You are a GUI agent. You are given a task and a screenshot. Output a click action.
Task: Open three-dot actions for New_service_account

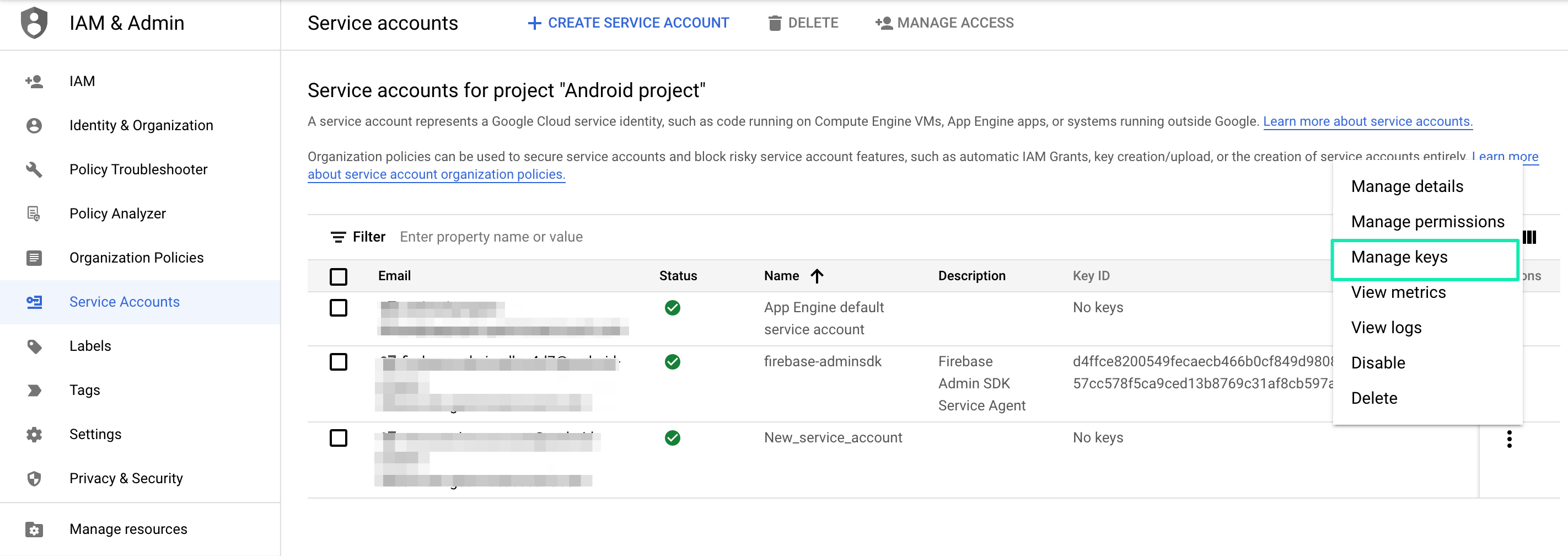tap(1509, 439)
